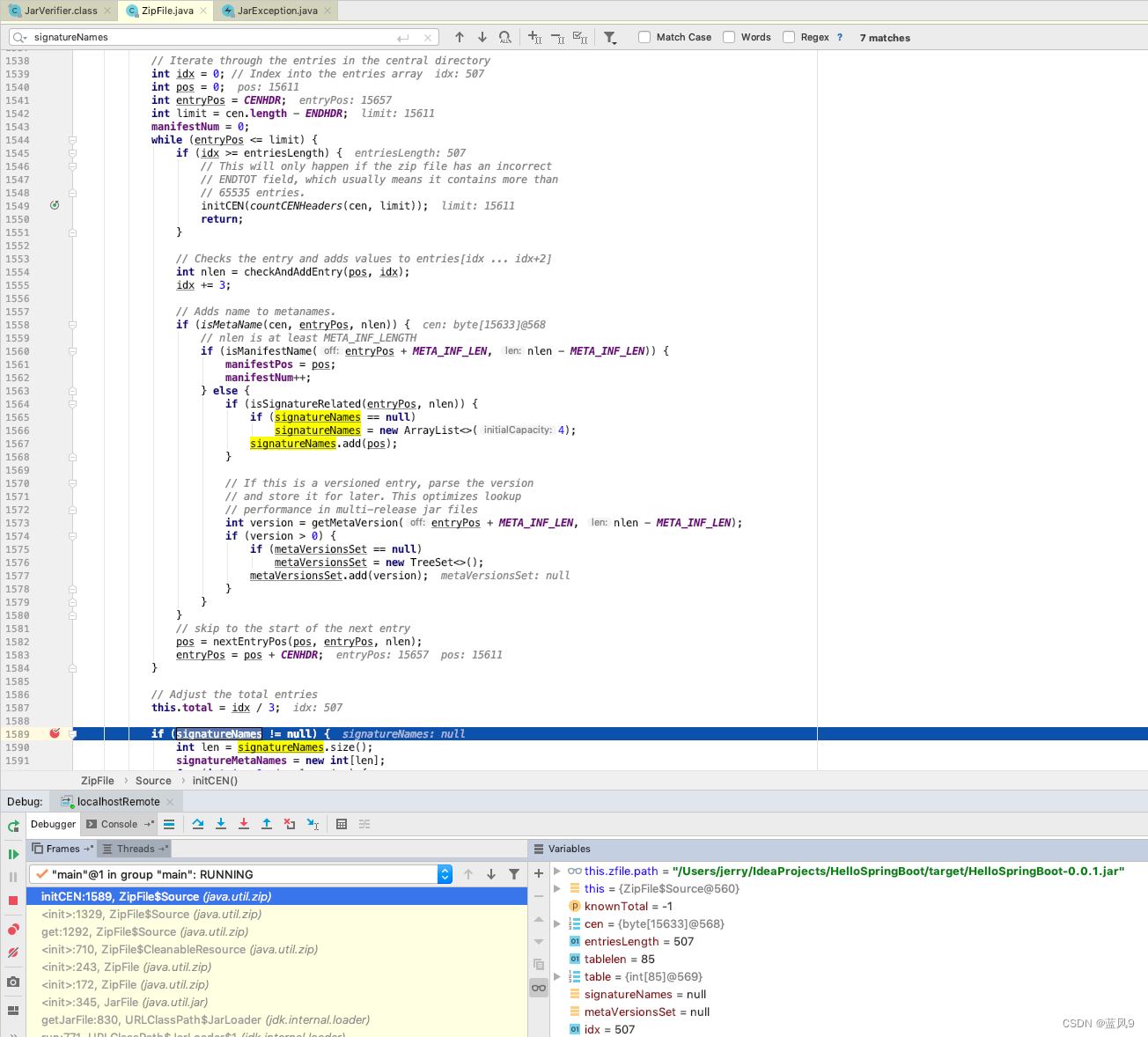Step Out of the current method

point(267,824)
